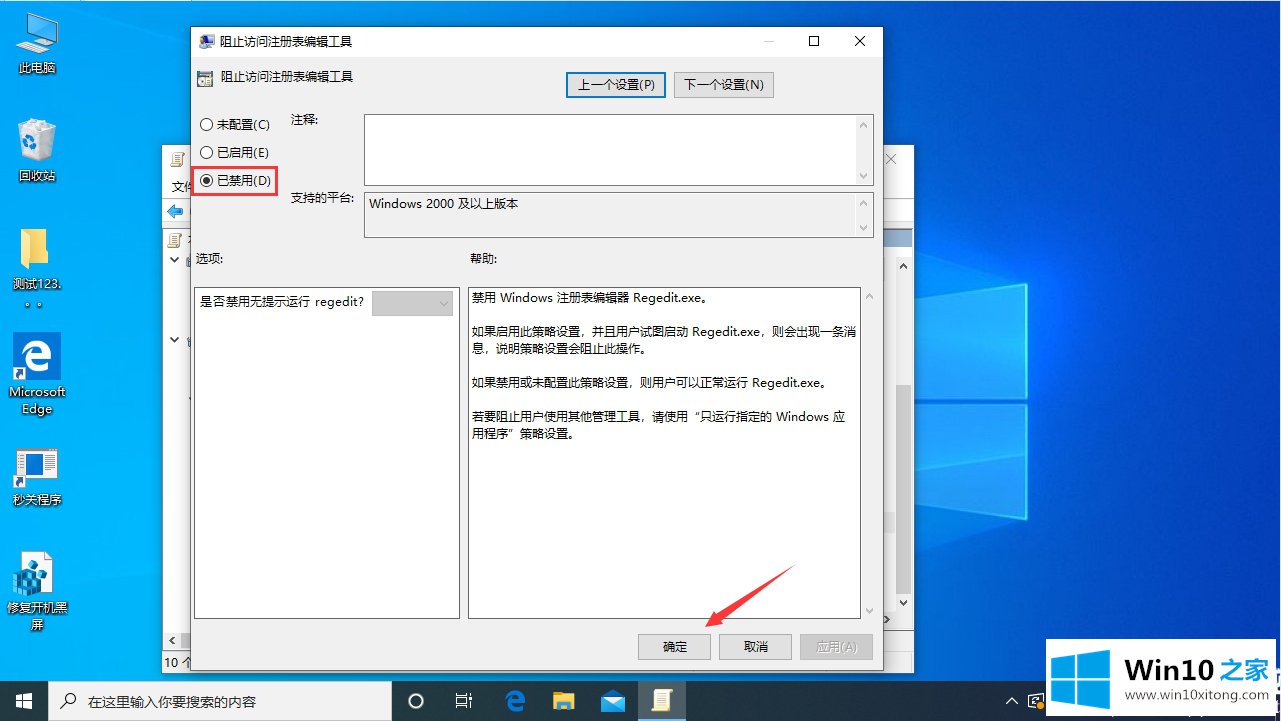Click the help panel scroll up arrow

coord(867,298)
